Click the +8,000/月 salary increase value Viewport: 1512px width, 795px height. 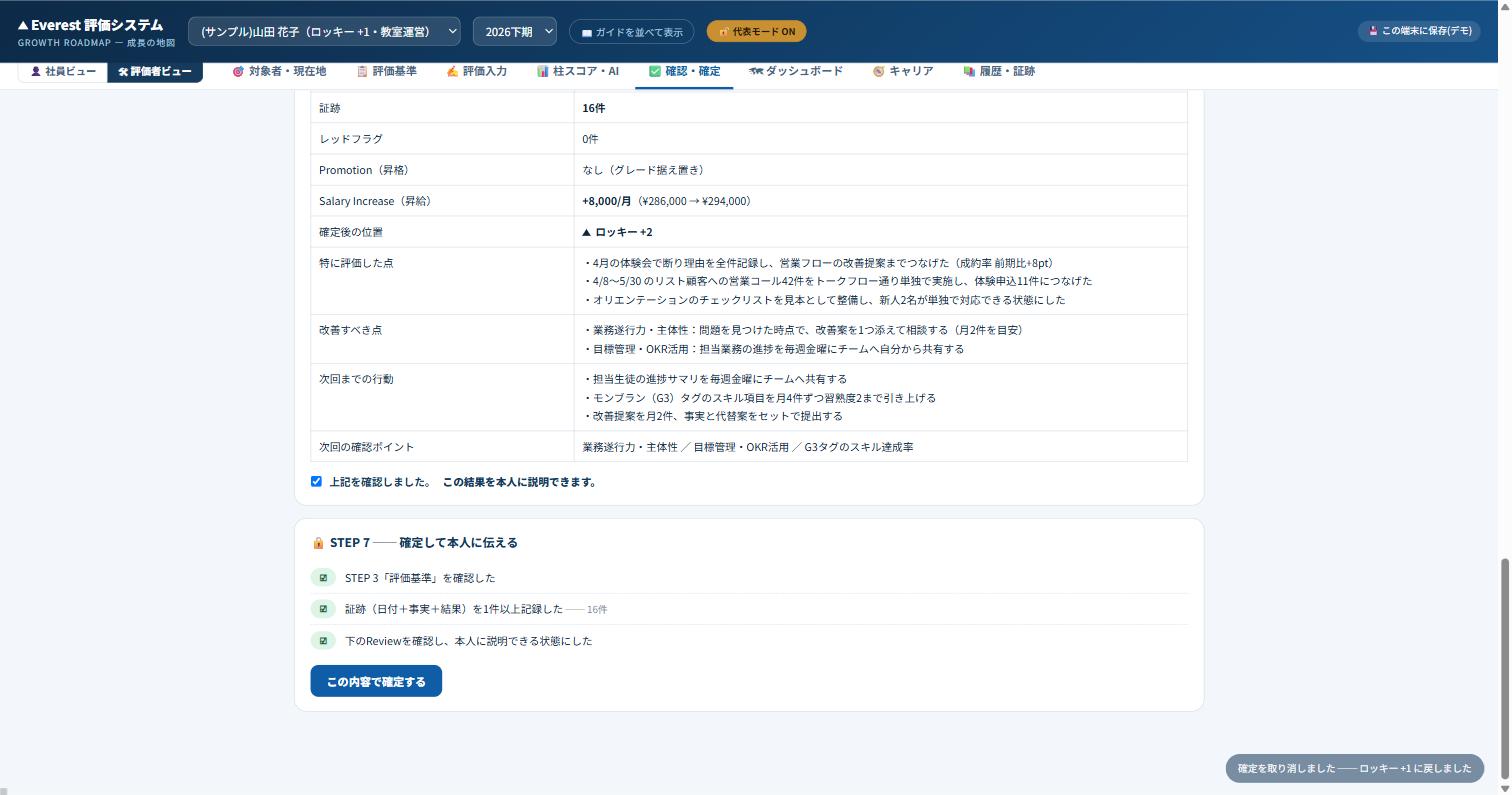tap(607, 201)
